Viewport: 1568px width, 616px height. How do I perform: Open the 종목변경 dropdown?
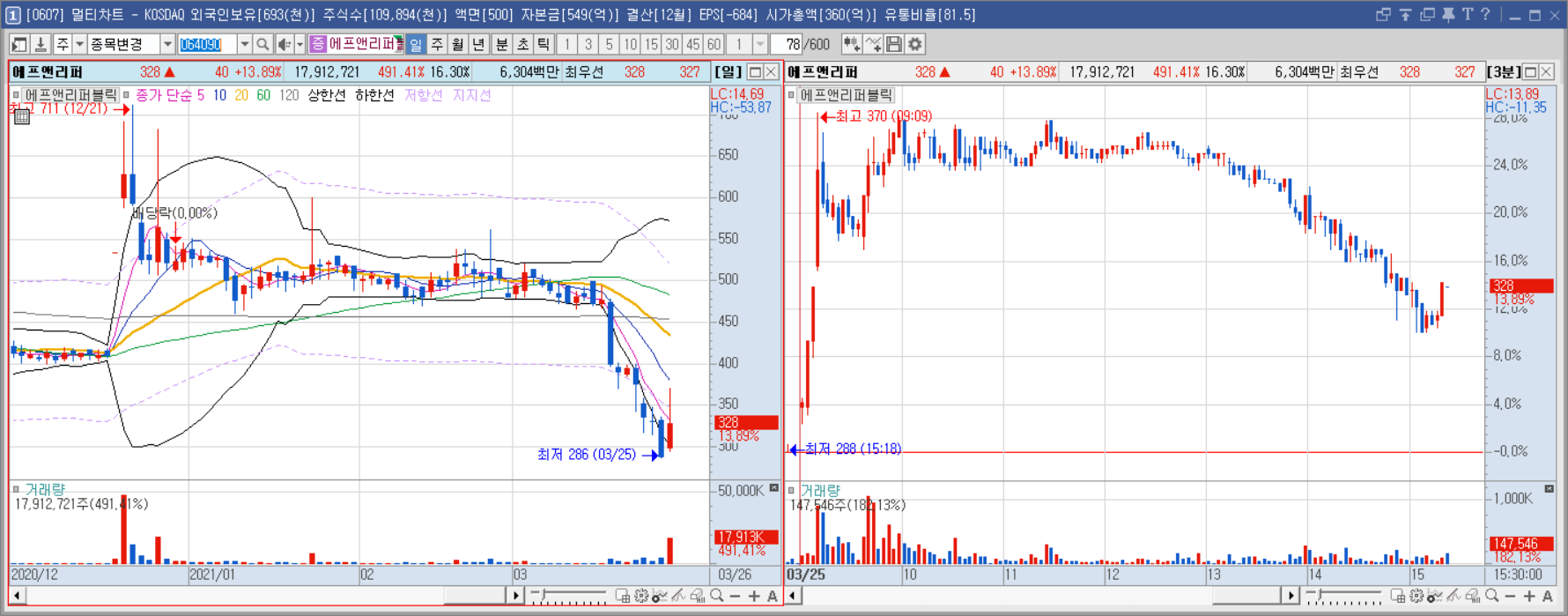click(x=166, y=44)
